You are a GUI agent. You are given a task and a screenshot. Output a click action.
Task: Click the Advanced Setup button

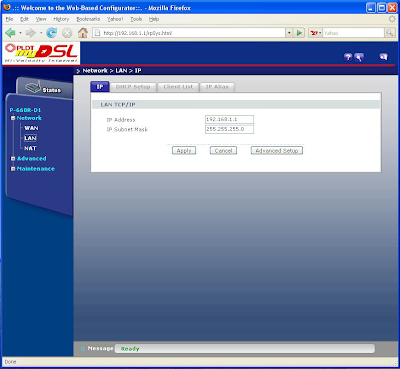(277, 151)
